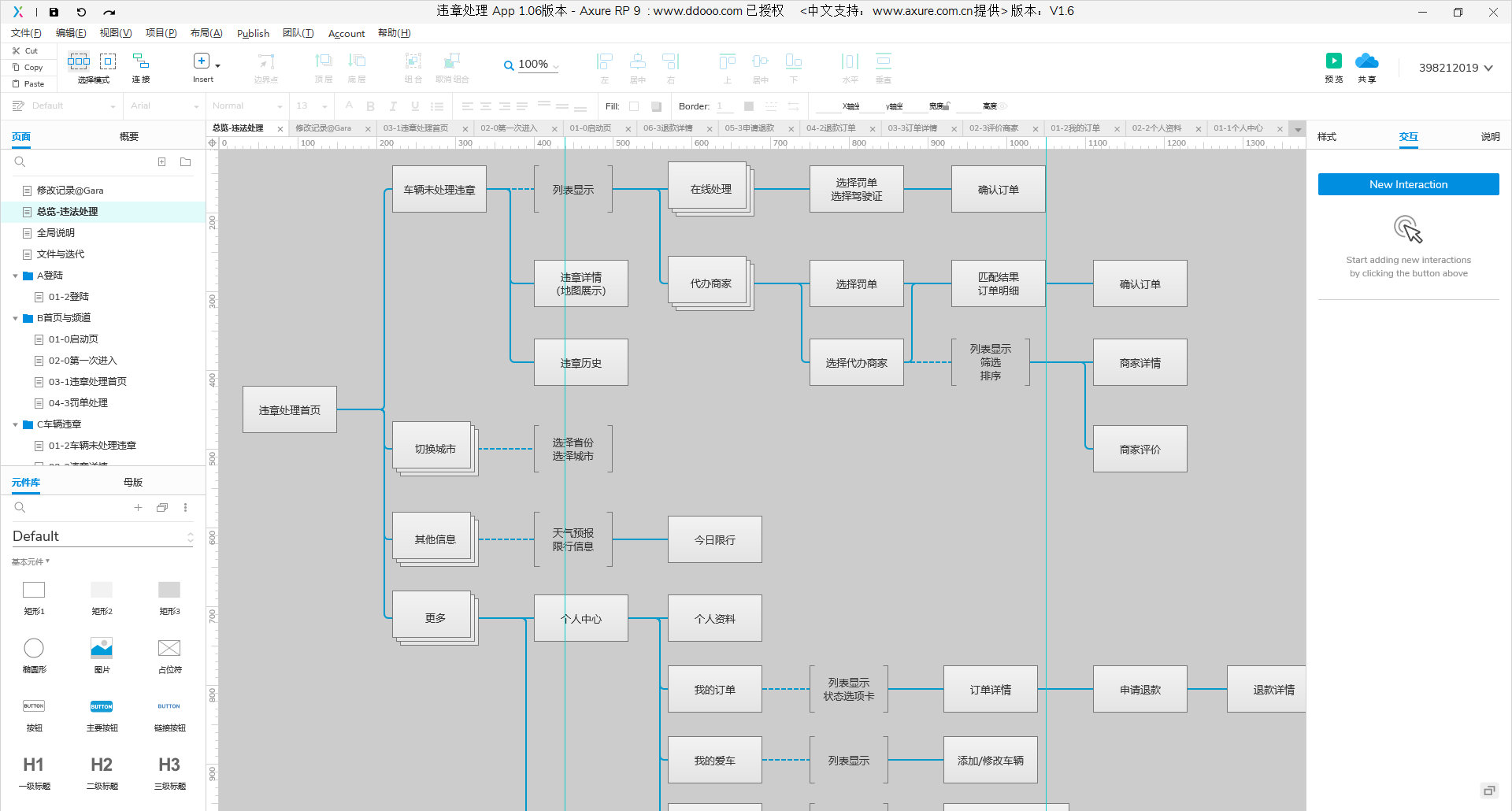Click the Preview (预览) play icon
1512x811 pixels.
pos(1333,61)
